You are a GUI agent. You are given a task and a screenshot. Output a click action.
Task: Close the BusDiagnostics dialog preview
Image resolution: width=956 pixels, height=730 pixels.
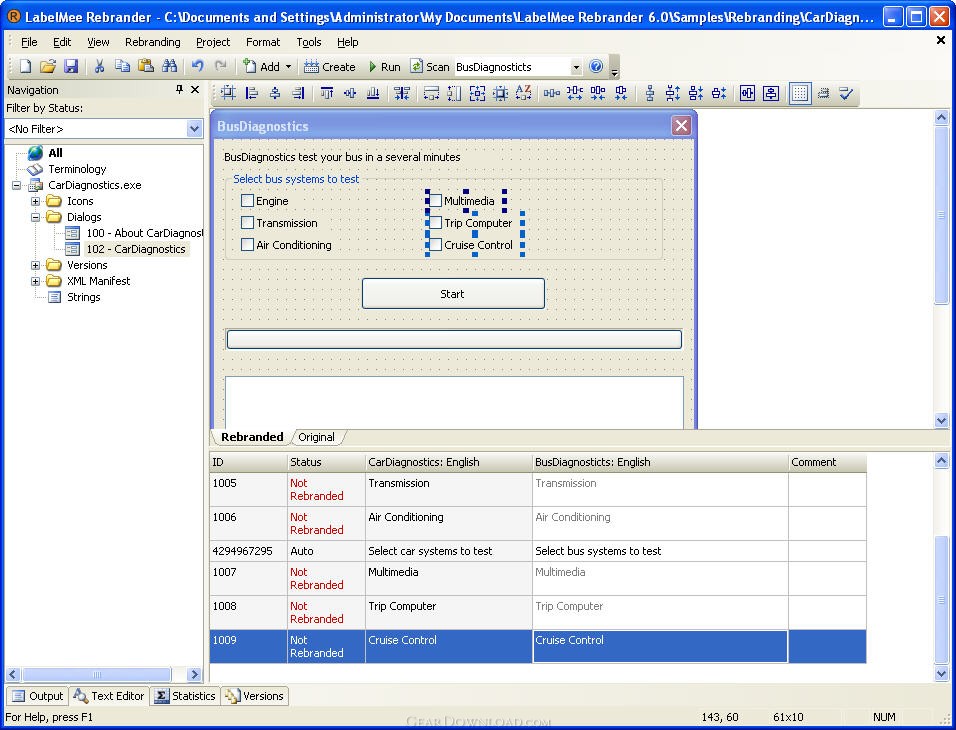(681, 126)
